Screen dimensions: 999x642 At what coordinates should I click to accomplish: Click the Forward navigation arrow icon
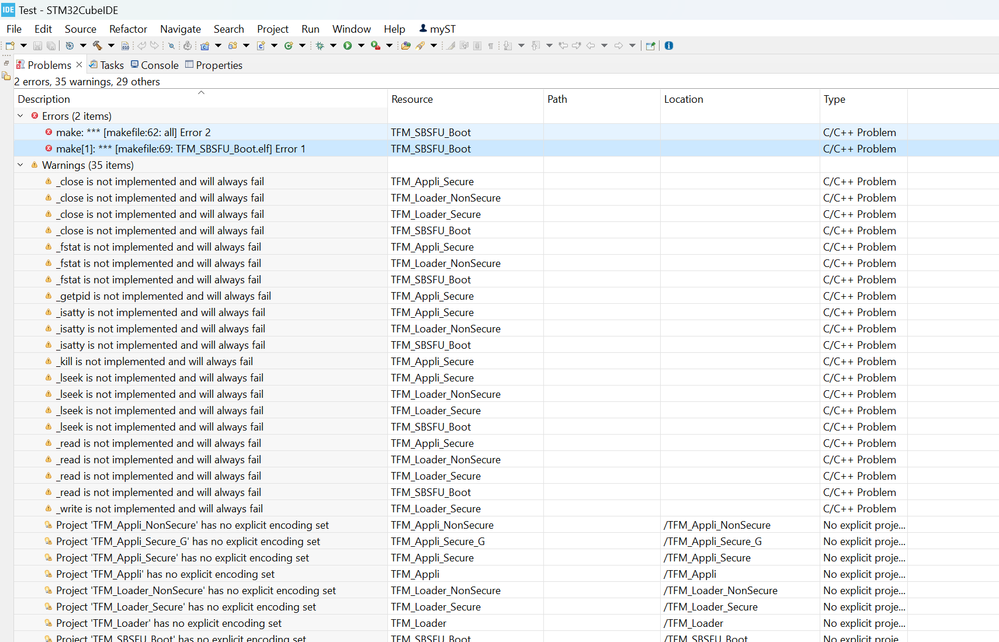(x=619, y=46)
